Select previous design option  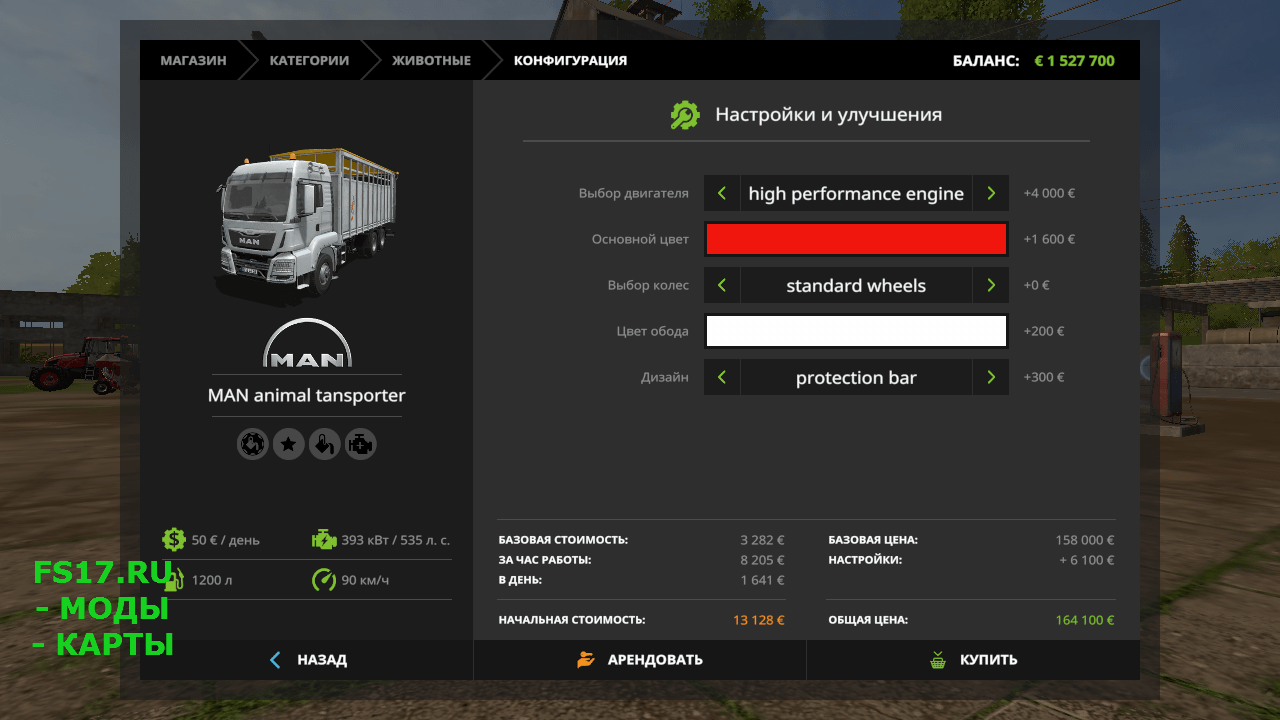722,377
